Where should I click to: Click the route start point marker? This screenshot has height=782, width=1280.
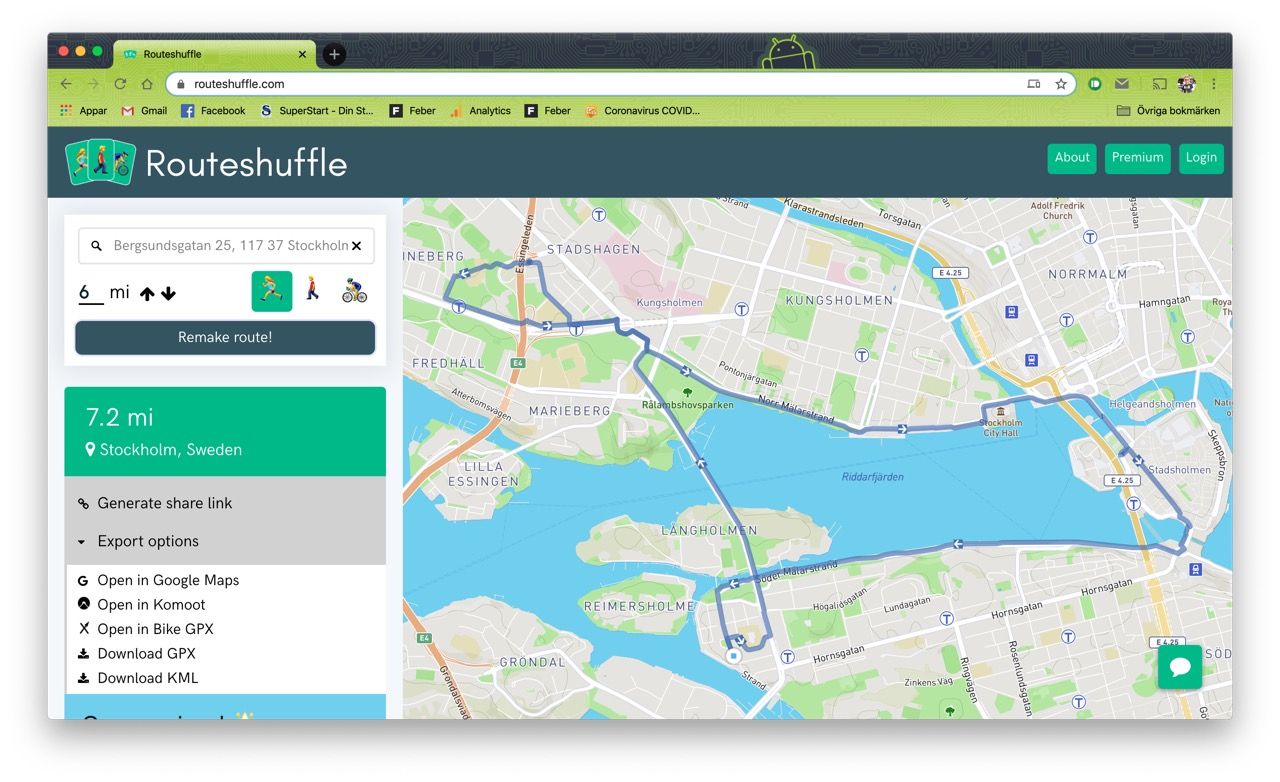tap(733, 656)
